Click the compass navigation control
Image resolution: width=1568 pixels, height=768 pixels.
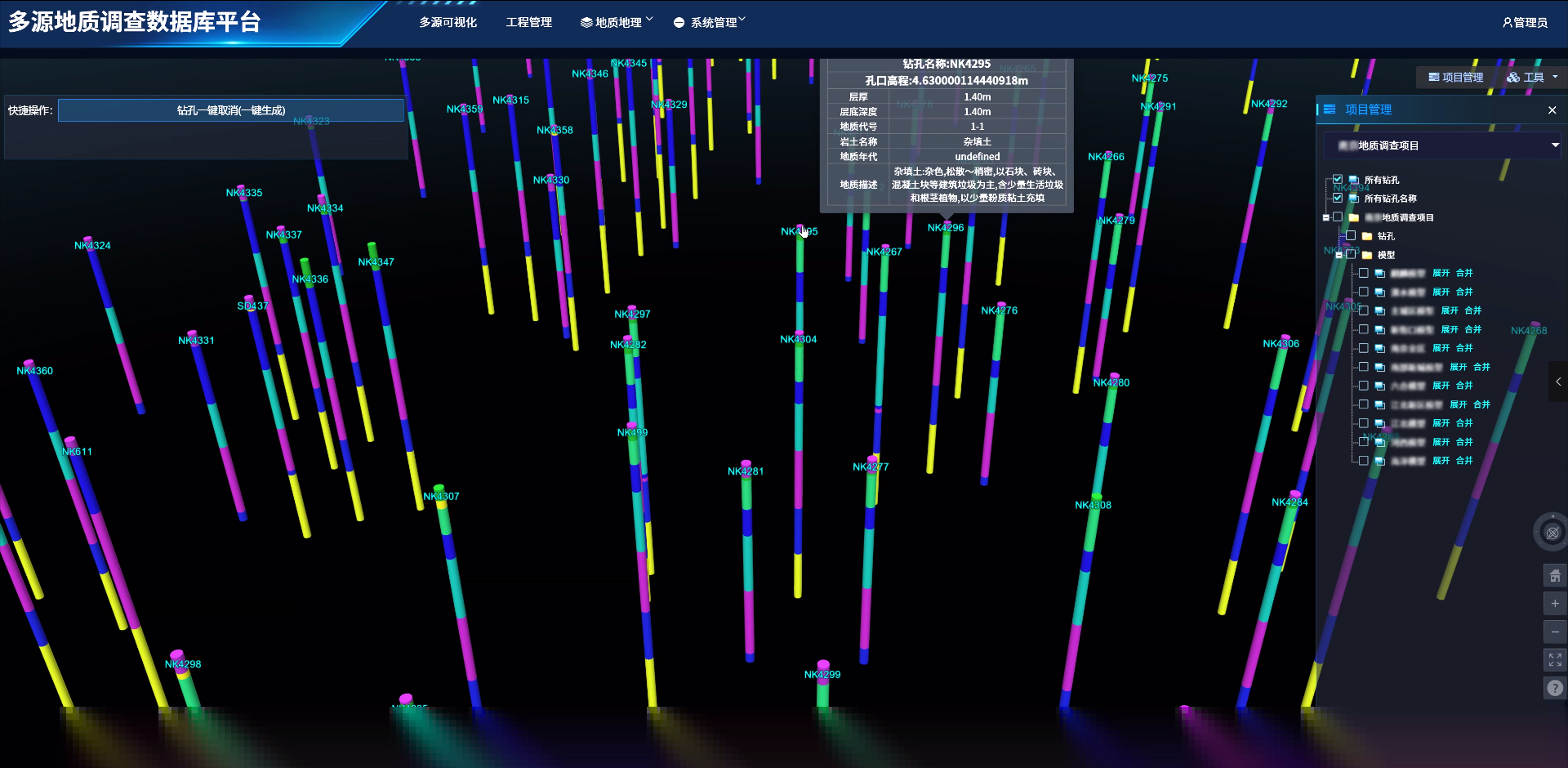(x=1552, y=533)
